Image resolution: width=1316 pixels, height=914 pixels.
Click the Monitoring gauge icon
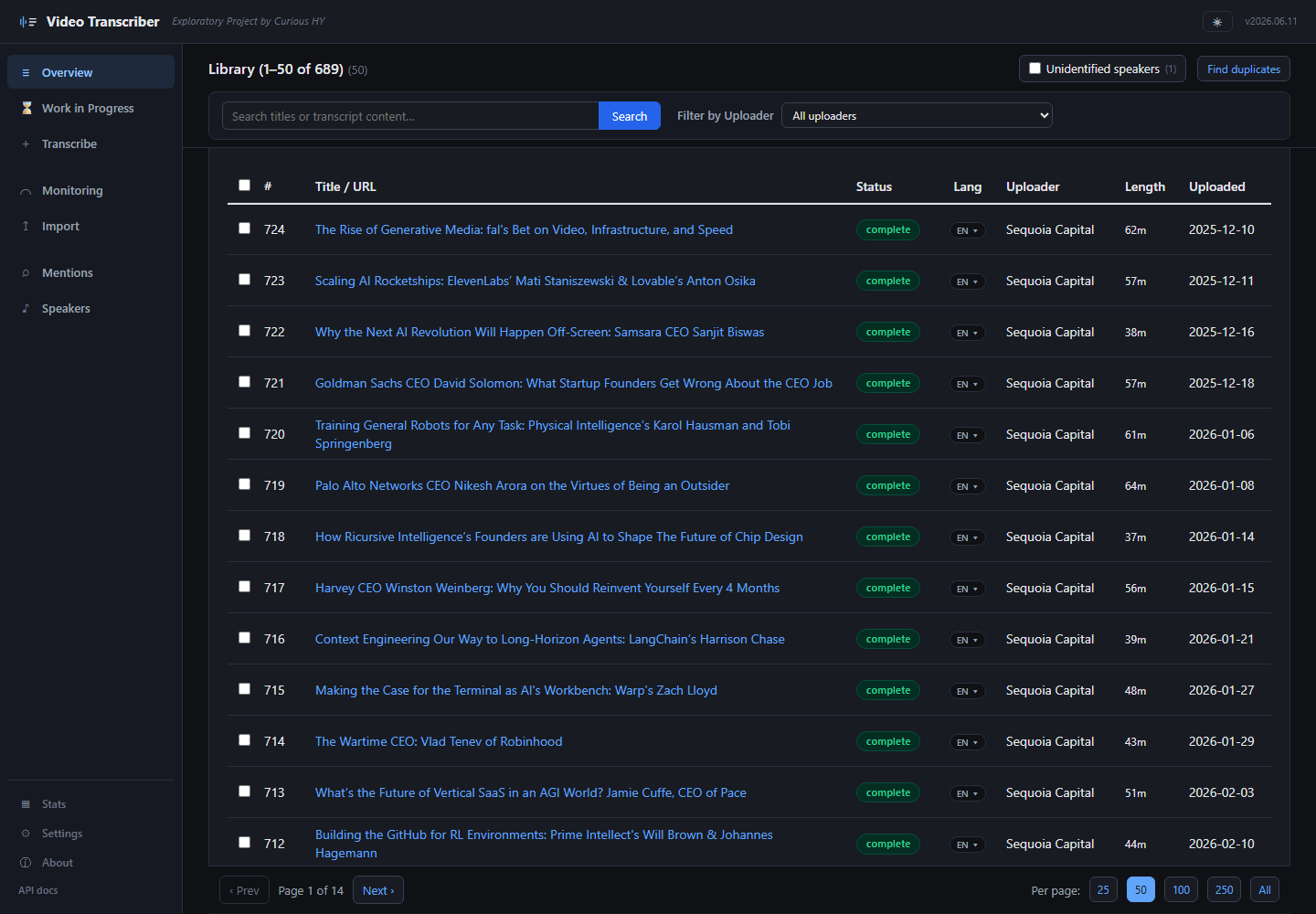tap(26, 191)
